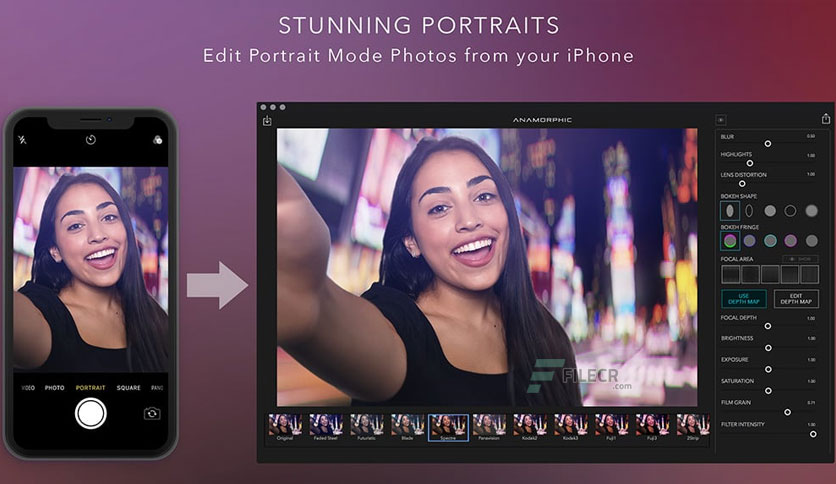Pick the teal-ringed bokeh fringe option
Viewport: 836px width, 484px height.
pyautogui.click(x=770, y=241)
